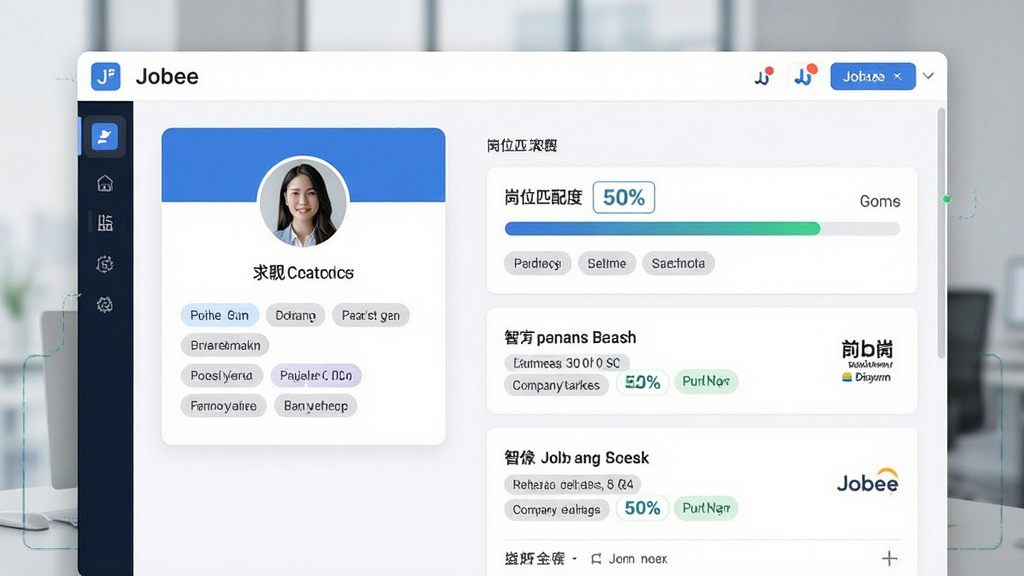Open the 'penans Beash' job title
This screenshot has width=1024, height=576.
pyautogui.click(x=570, y=338)
